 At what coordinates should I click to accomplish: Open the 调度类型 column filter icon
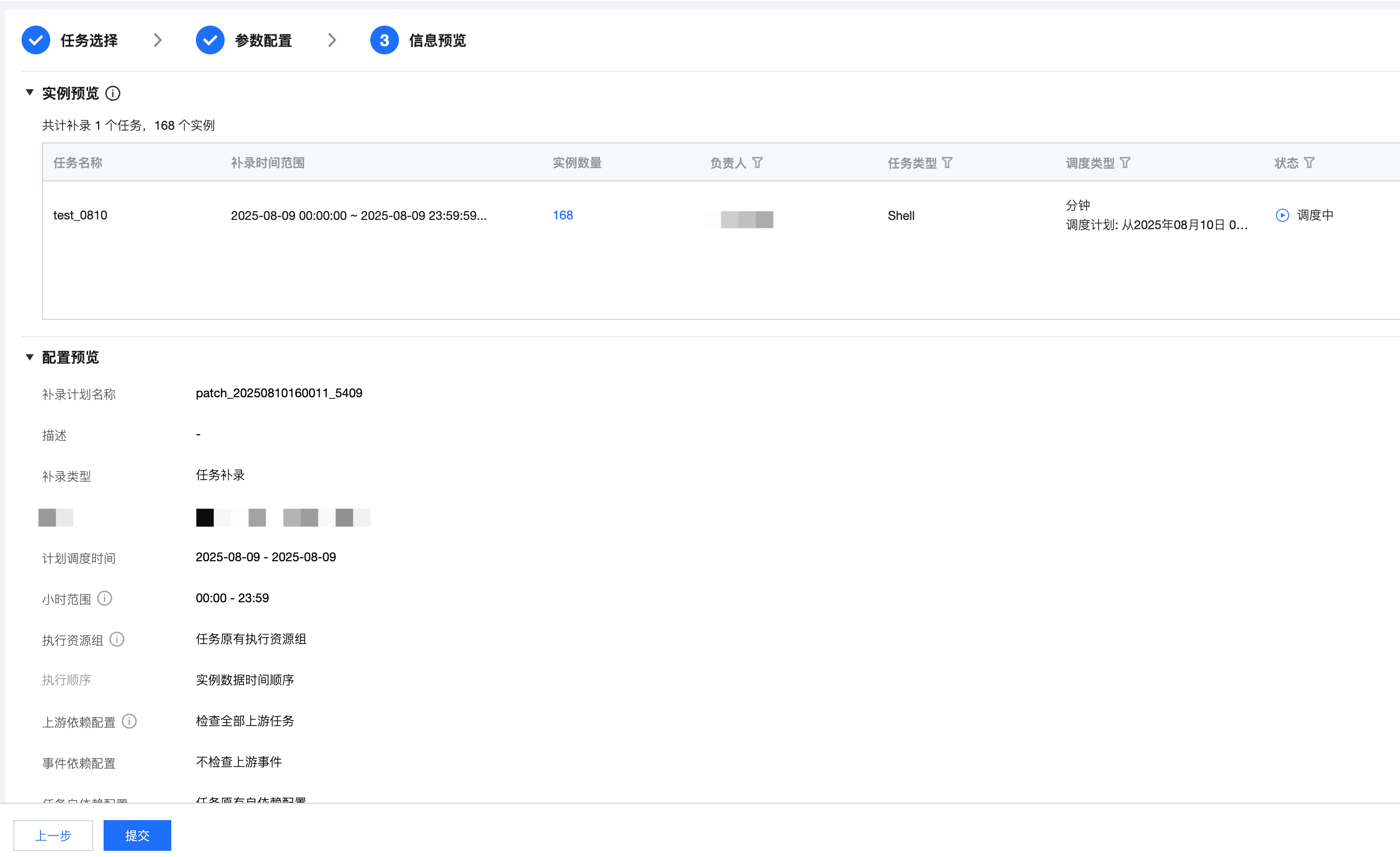tap(1125, 163)
